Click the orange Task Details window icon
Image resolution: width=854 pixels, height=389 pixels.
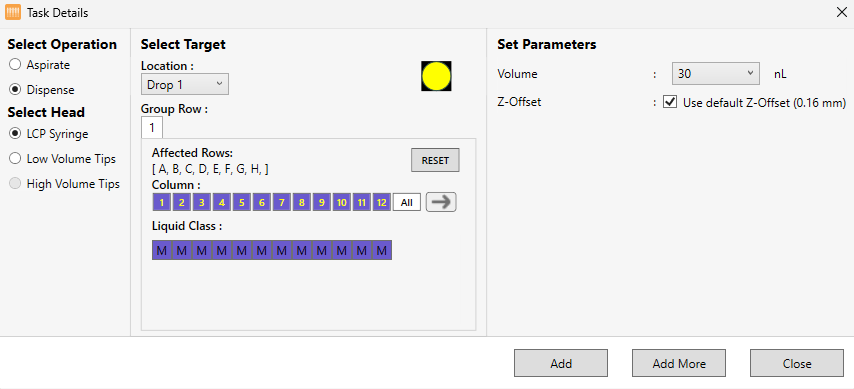[13, 12]
